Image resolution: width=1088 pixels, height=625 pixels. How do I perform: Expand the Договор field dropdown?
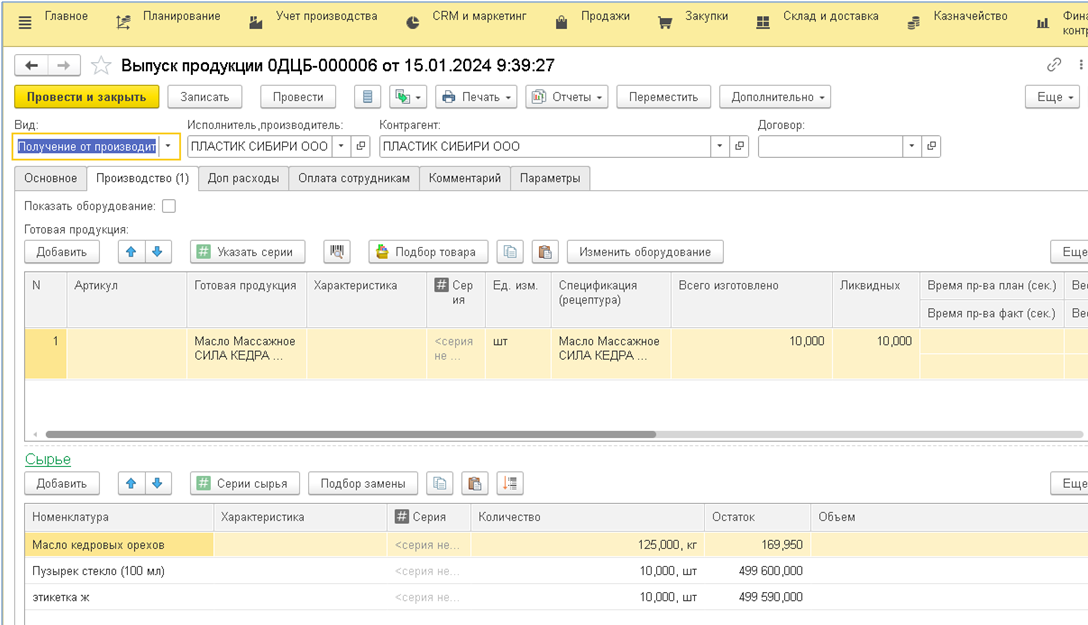[911, 146]
